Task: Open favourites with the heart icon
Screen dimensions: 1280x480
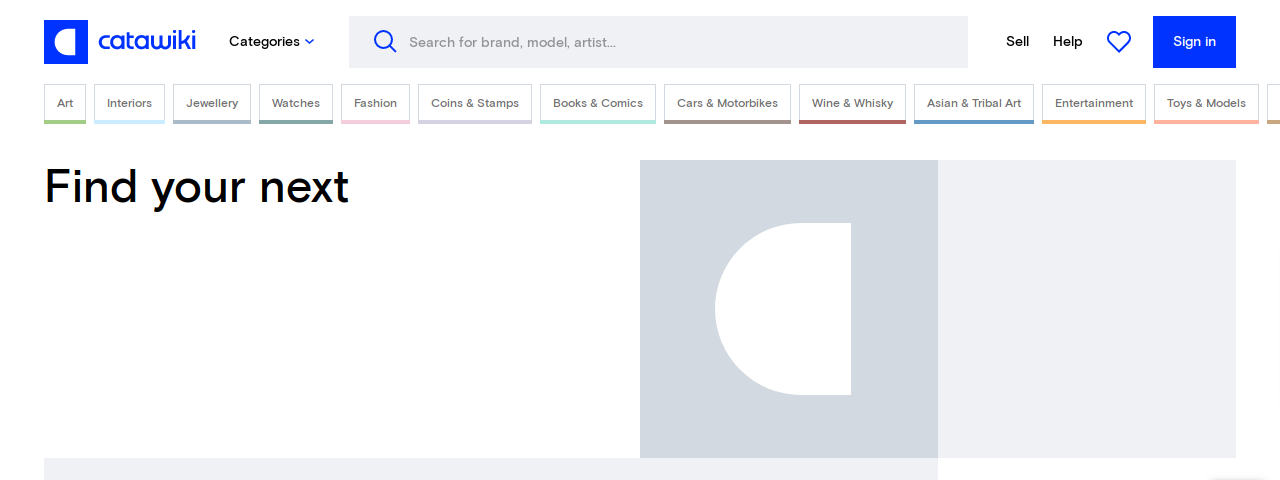Action: [x=1118, y=42]
